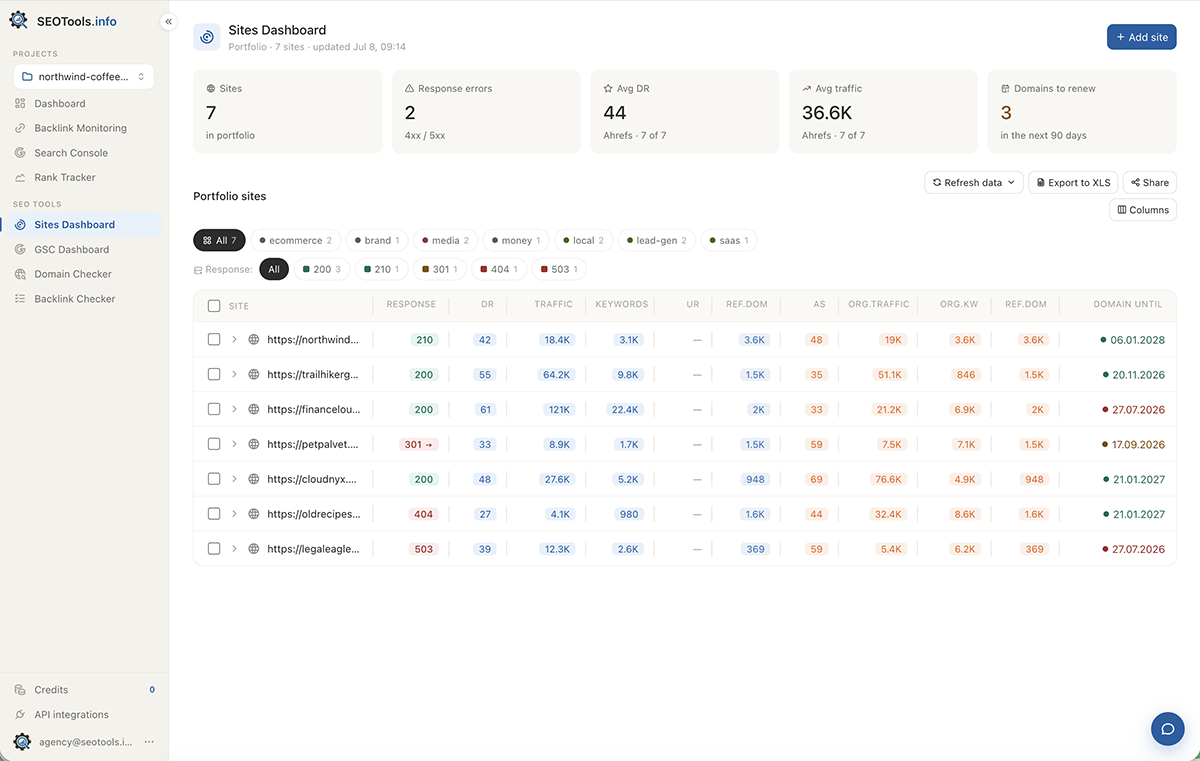
Task: Filter sites by lead-gen tag
Action: point(657,241)
